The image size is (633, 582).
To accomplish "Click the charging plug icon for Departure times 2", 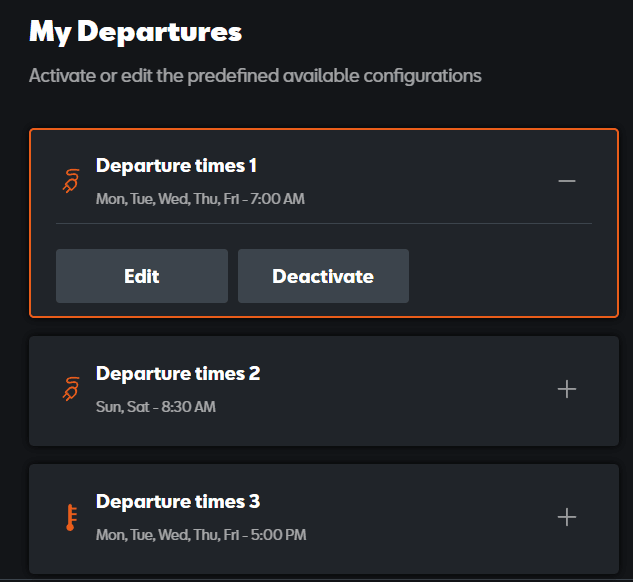I will pyautogui.click(x=69, y=388).
